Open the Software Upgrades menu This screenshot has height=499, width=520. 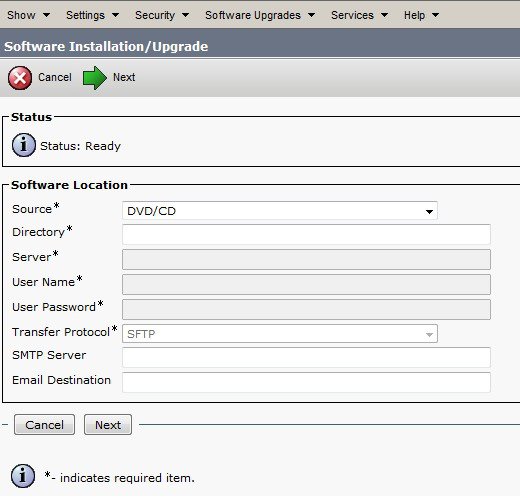pyautogui.click(x=260, y=15)
